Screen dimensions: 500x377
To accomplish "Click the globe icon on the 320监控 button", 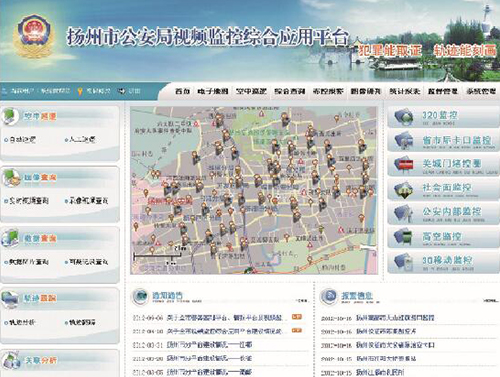I will [404, 117].
